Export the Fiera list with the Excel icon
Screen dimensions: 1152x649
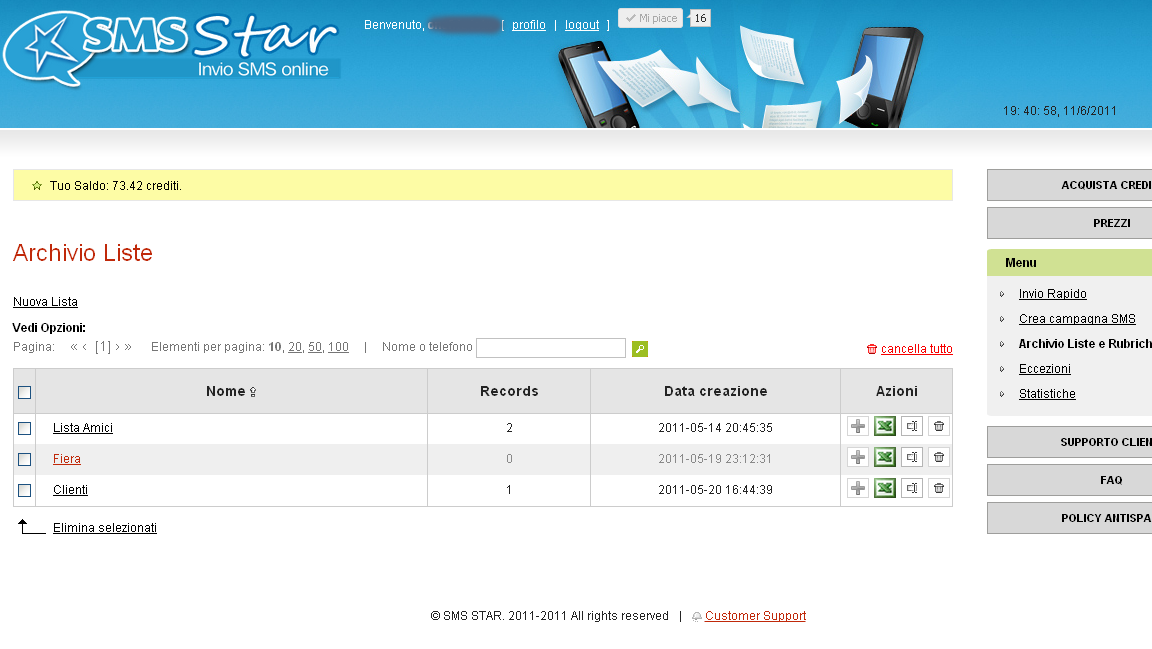884,458
